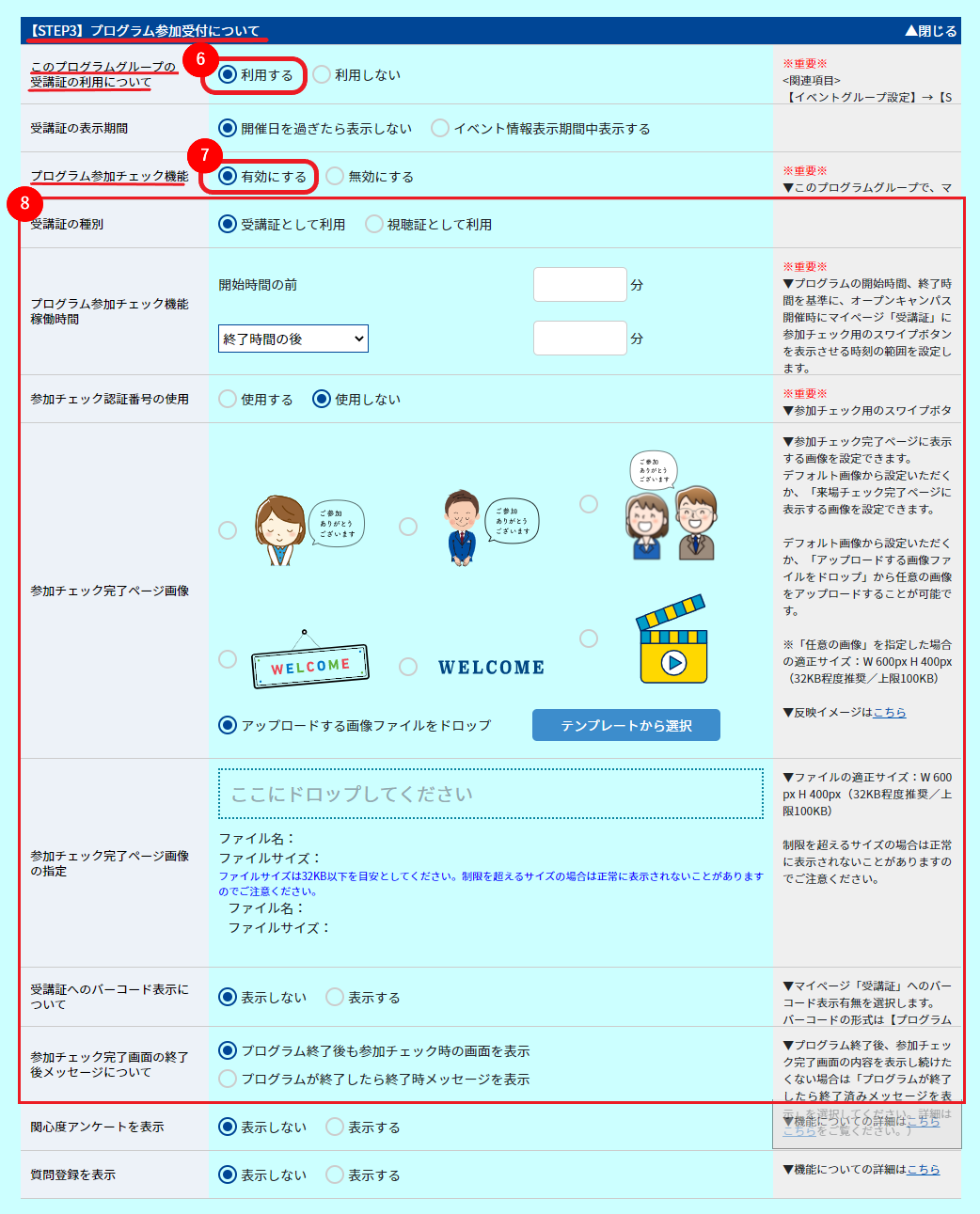Image resolution: width=980 pixels, height=1214 pixels.
Task: Select 利用する for 受講証の利用
Action: click(228, 74)
